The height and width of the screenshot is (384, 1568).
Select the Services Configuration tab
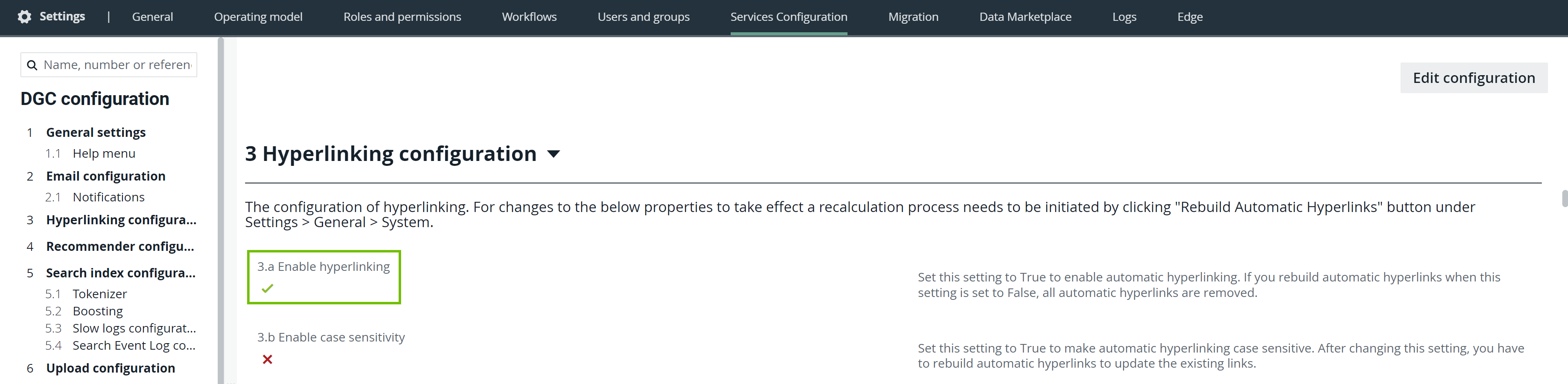pyautogui.click(x=788, y=17)
